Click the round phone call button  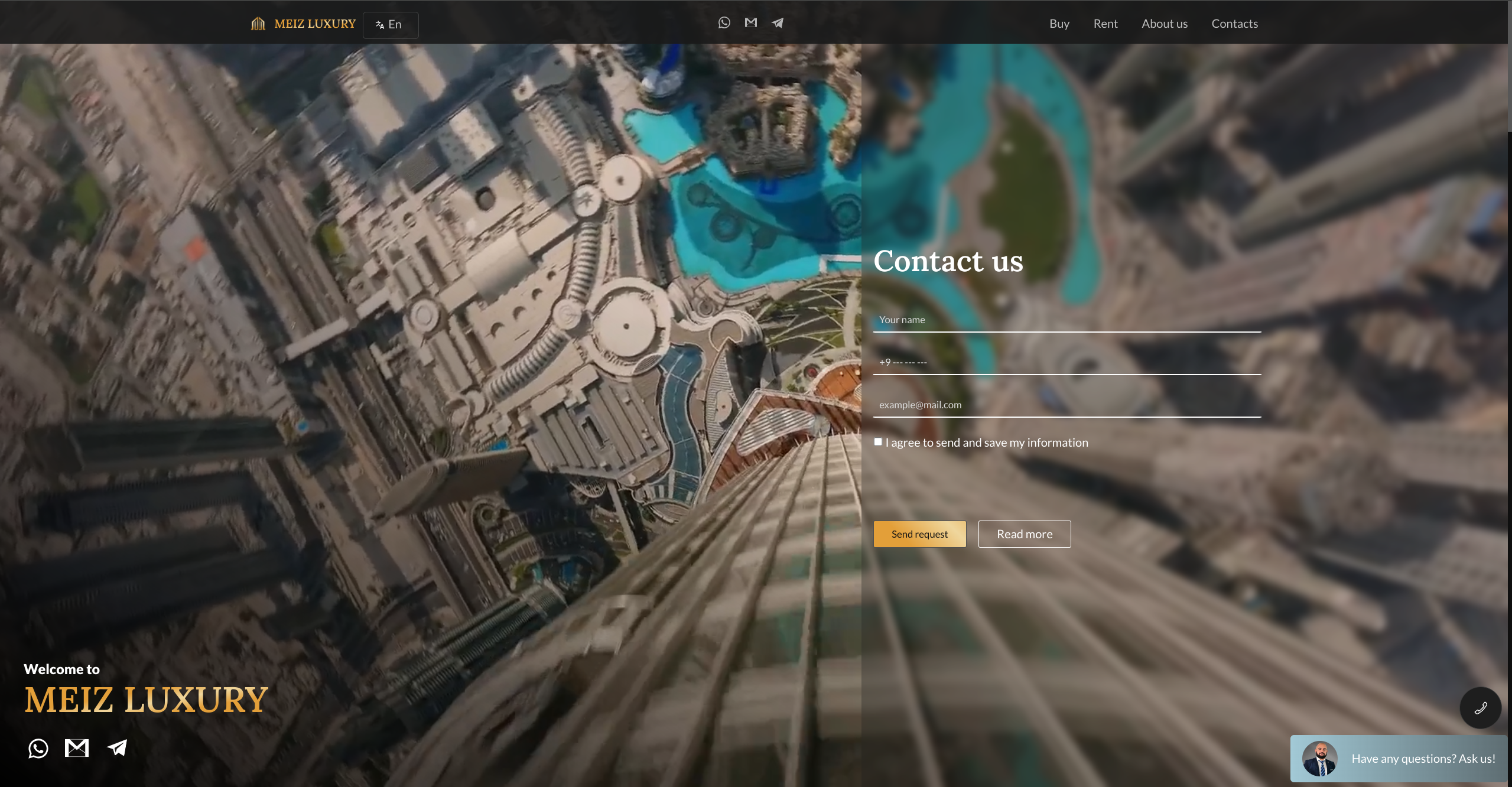point(1480,708)
